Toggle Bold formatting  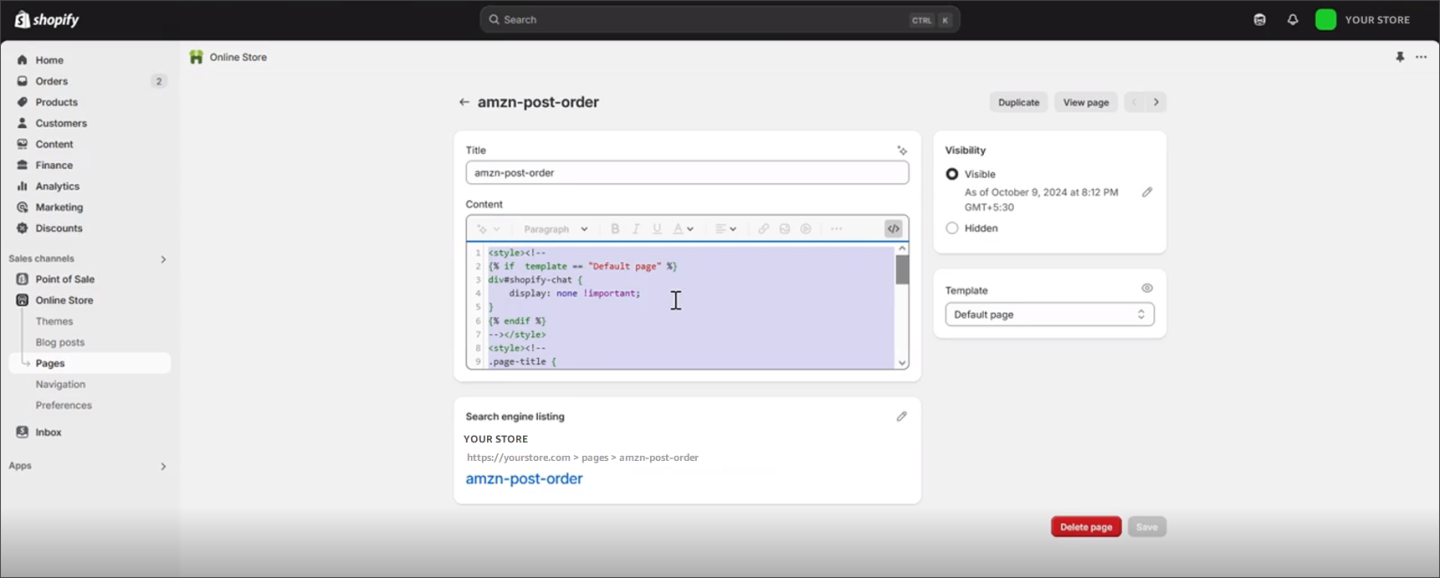[x=615, y=229]
